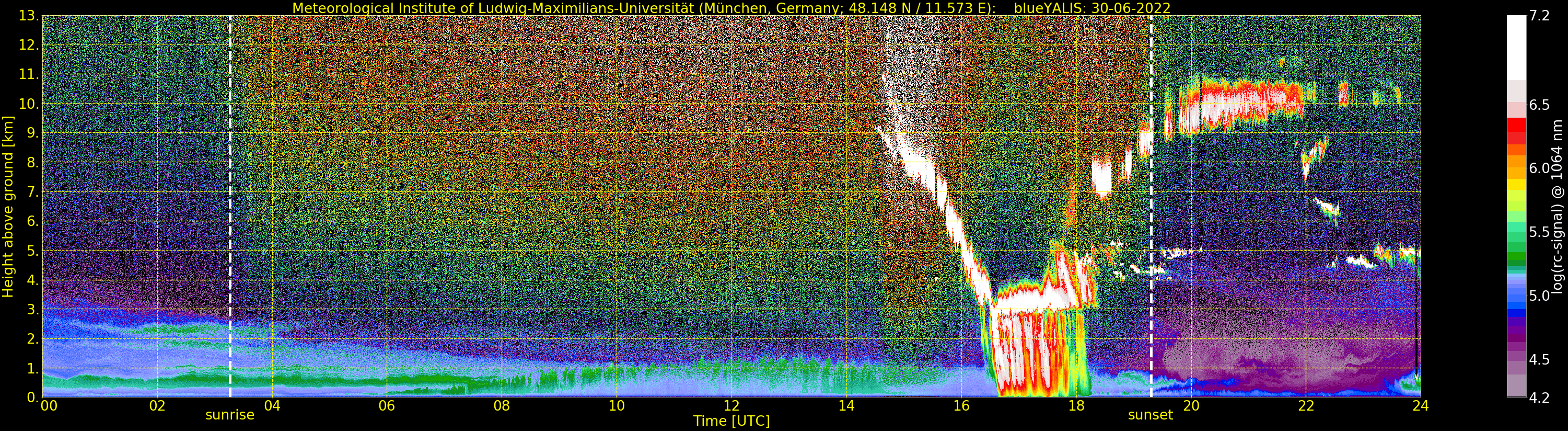Click the colorbar value '7.2'
Screen dimensions: 1568x431
(x=1539, y=16)
